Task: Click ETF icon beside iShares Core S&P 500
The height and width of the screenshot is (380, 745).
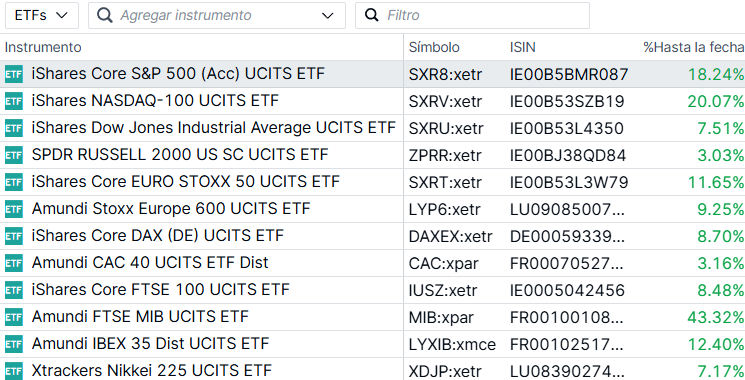Action: pyautogui.click(x=14, y=74)
